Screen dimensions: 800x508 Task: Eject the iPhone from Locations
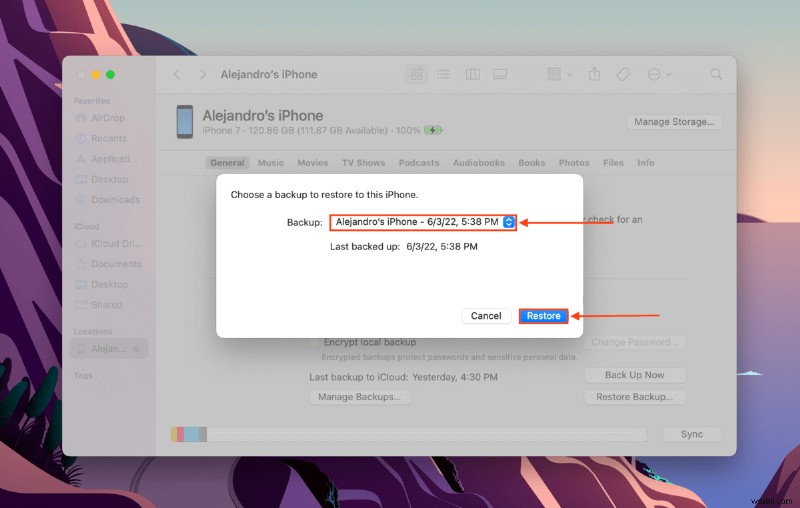coord(136,348)
